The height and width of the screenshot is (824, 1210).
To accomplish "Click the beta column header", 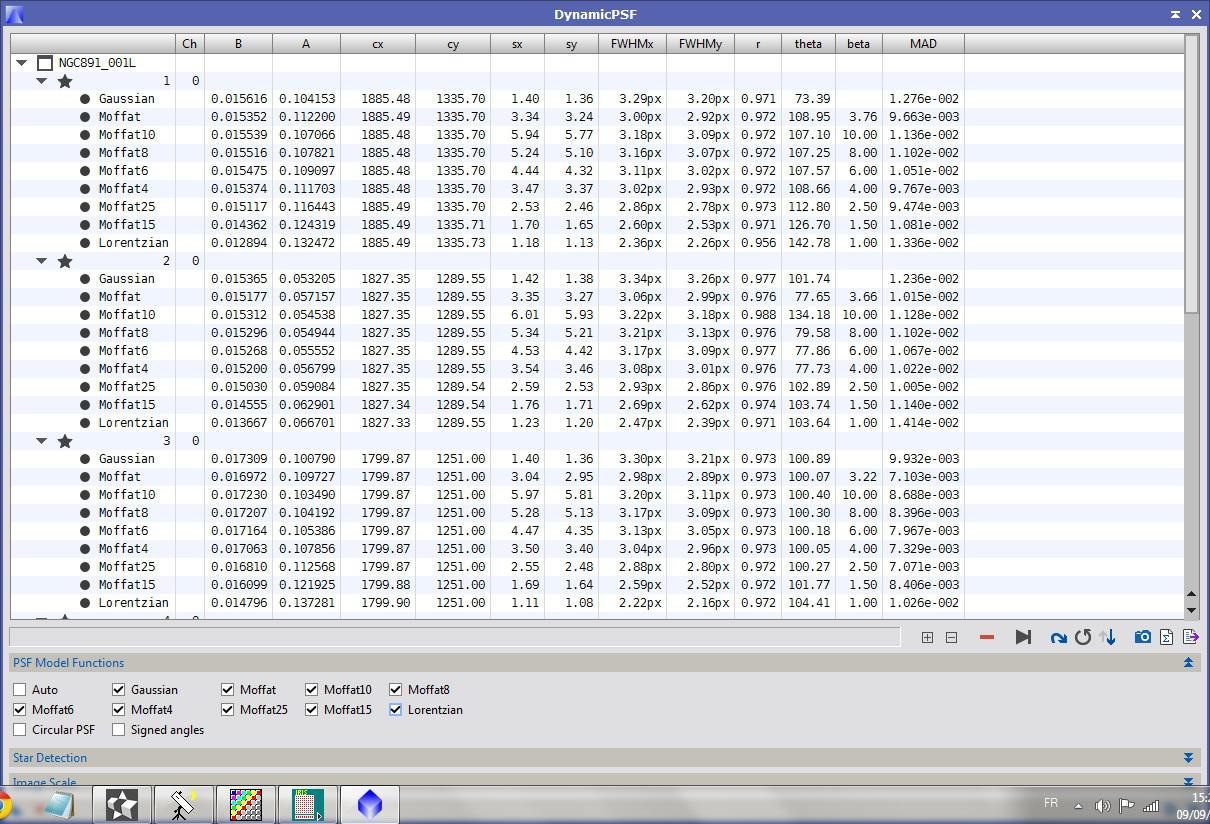I will point(858,44).
